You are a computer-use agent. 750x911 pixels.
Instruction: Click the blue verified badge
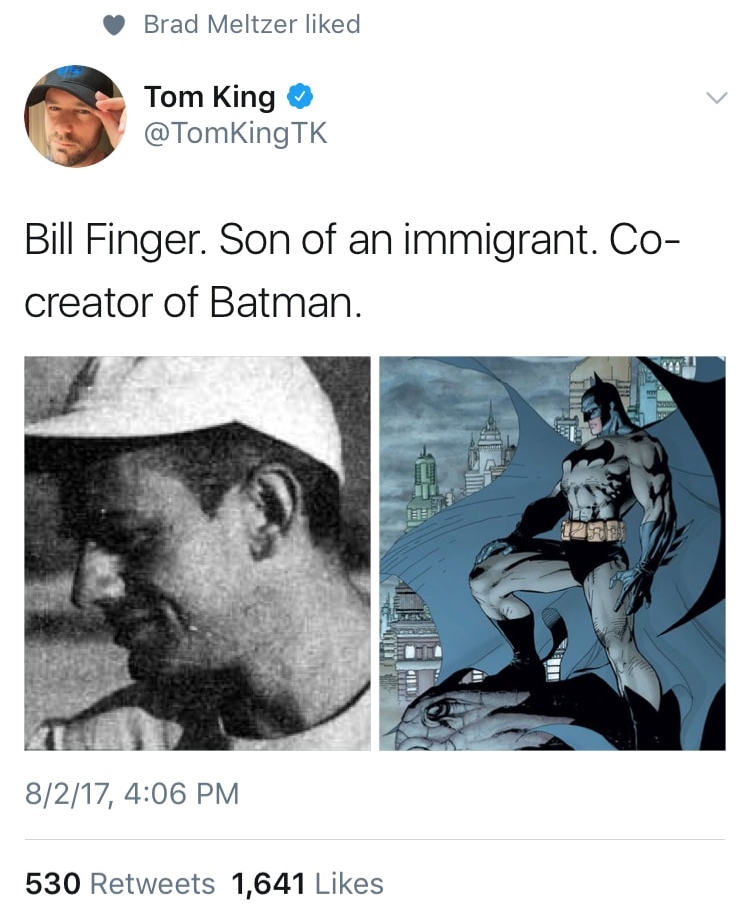pyautogui.click(x=300, y=97)
